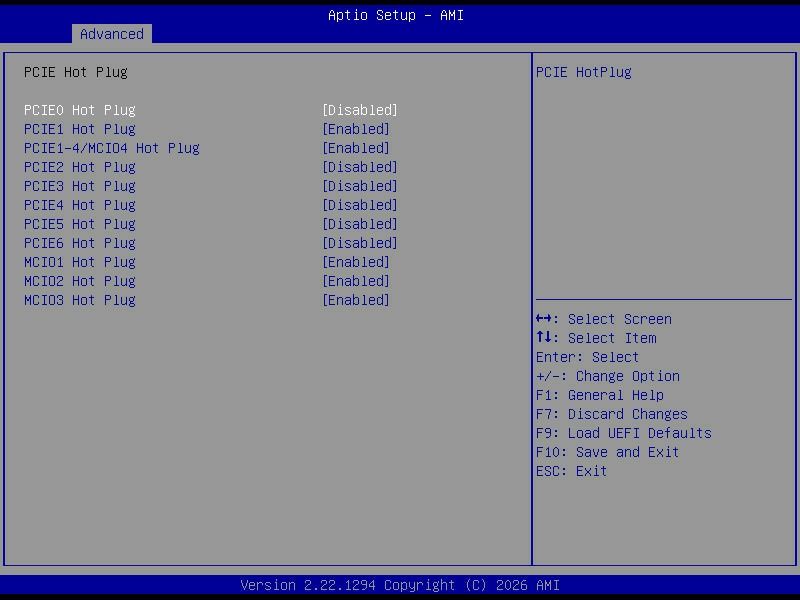Select the PCIE2 Hot Plug setting label
Screen dimensions: 800x600
point(80,167)
